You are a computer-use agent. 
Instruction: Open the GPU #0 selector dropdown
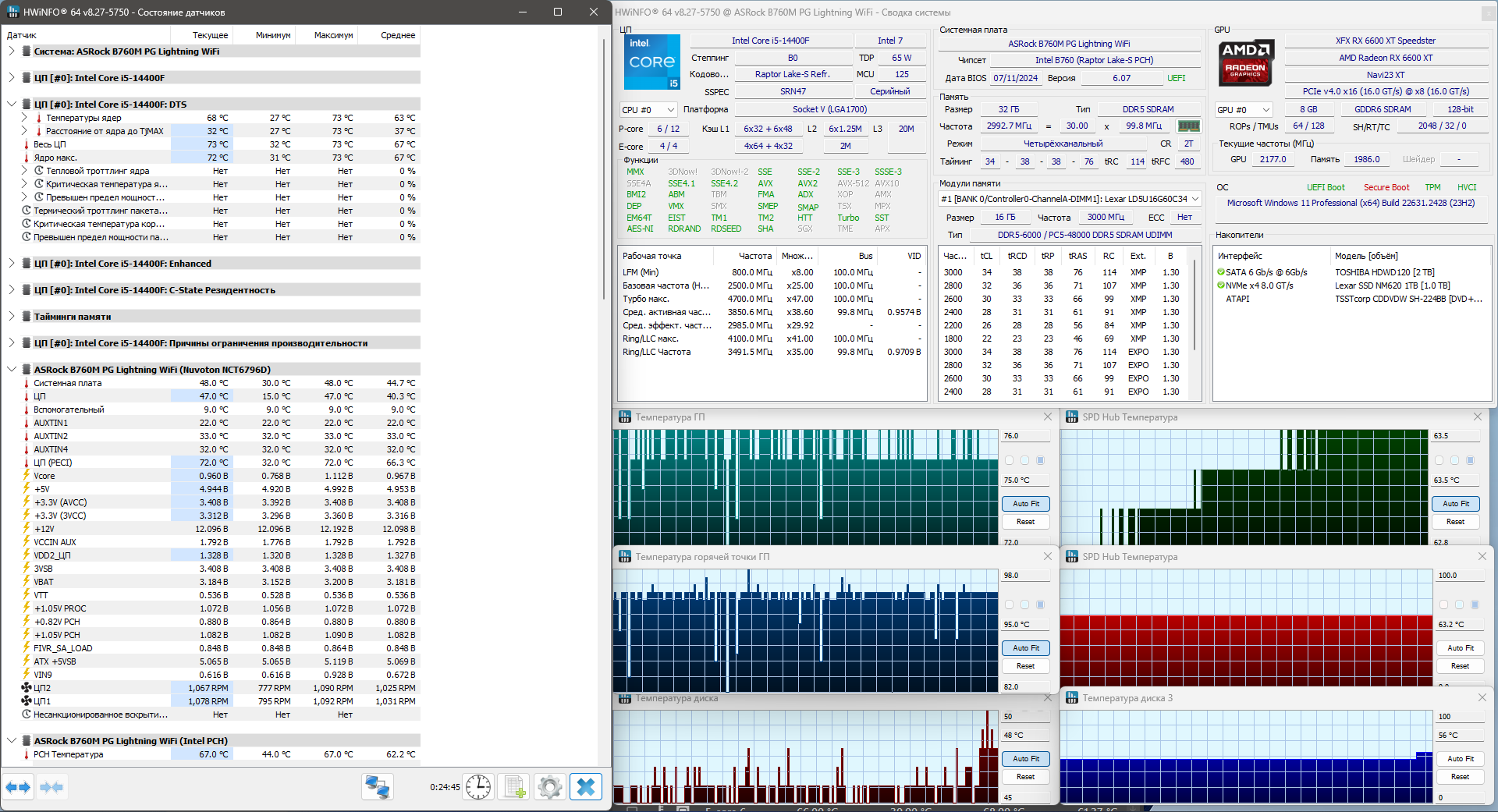click(1244, 110)
